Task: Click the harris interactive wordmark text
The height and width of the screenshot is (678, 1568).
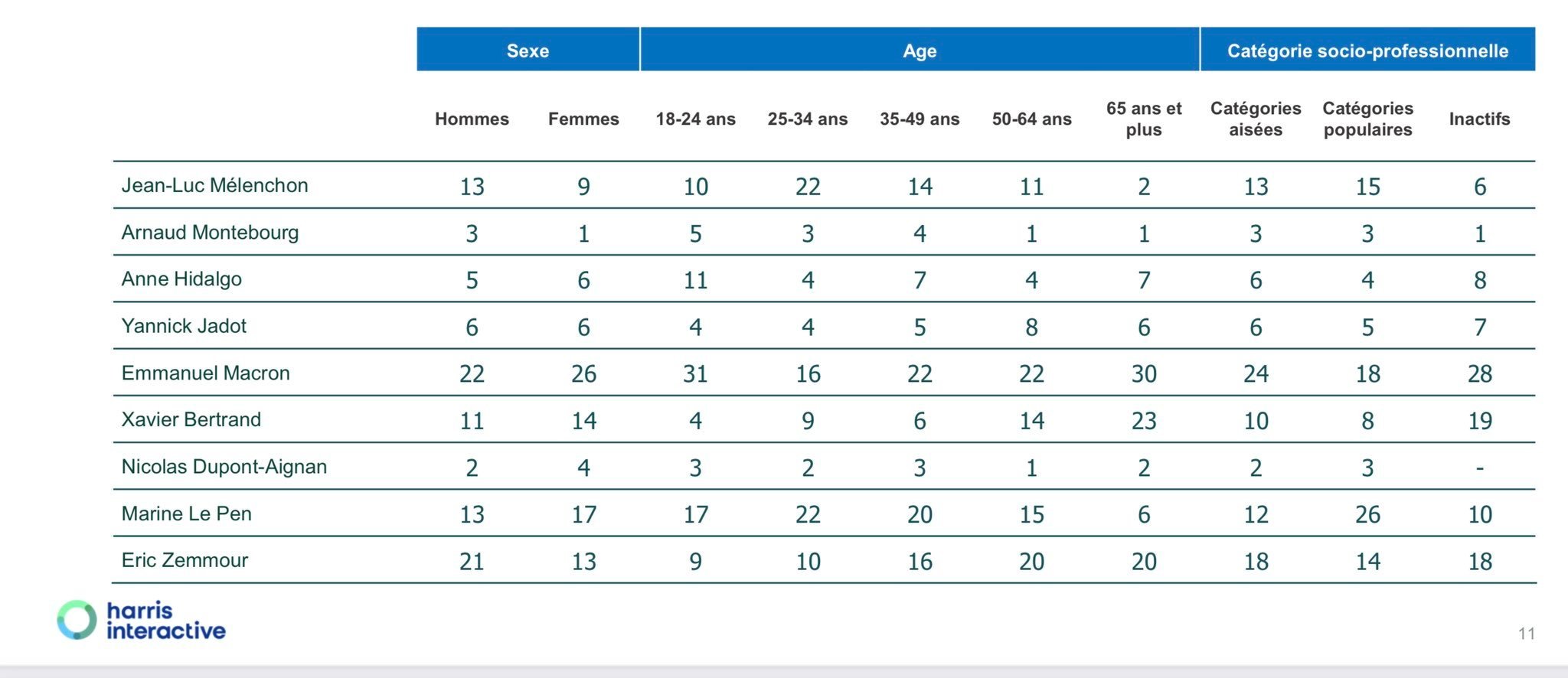Action: [166, 621]
